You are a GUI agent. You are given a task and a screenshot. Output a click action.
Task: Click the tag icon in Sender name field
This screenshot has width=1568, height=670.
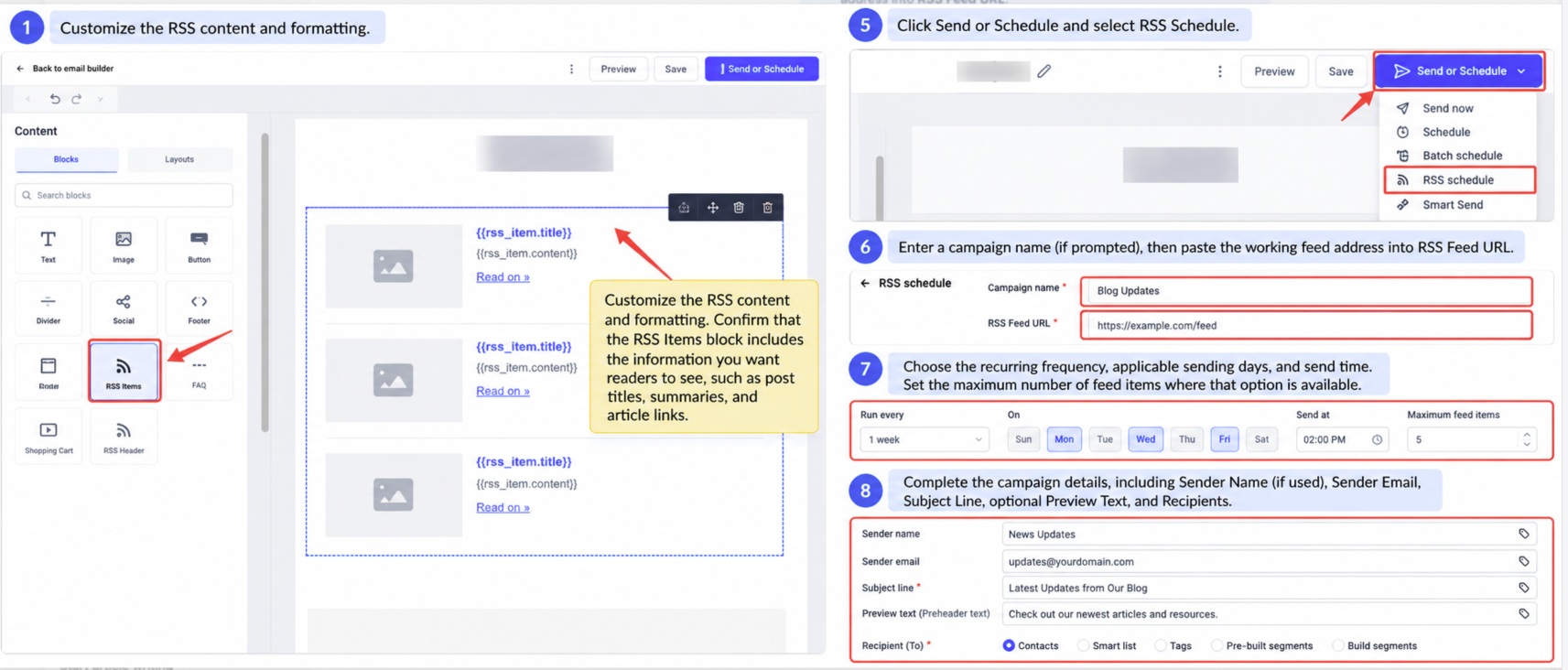point(1524,534)
